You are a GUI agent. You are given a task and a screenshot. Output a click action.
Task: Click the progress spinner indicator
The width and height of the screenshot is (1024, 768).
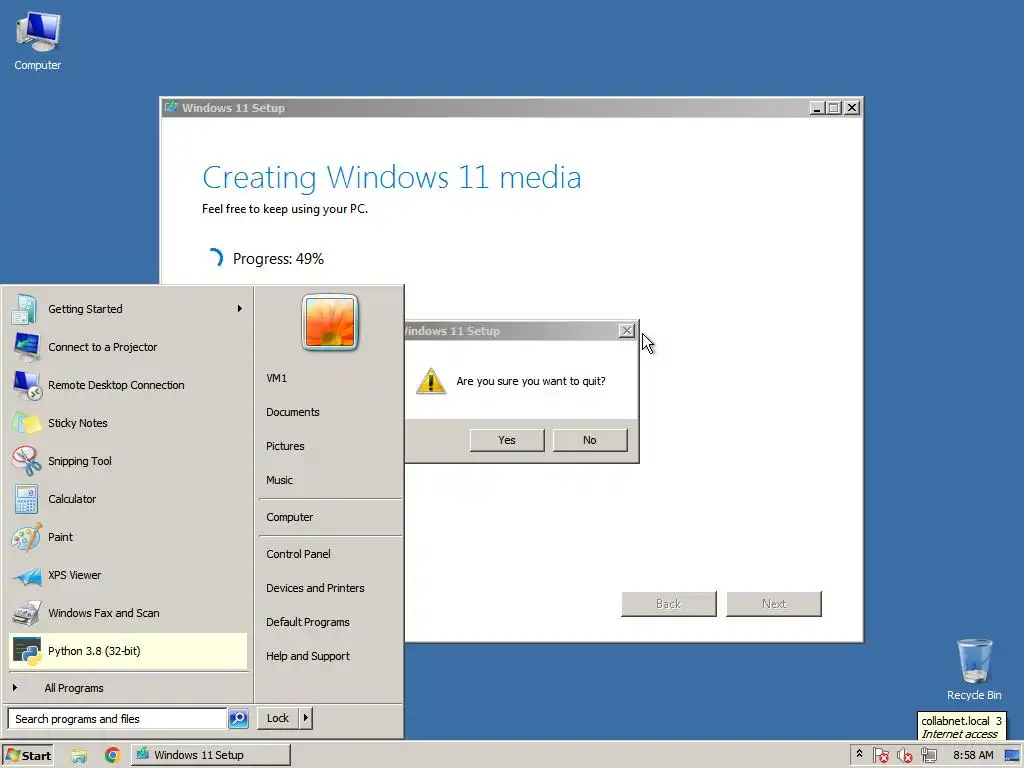pyautogui.click(x=215, y=259)
